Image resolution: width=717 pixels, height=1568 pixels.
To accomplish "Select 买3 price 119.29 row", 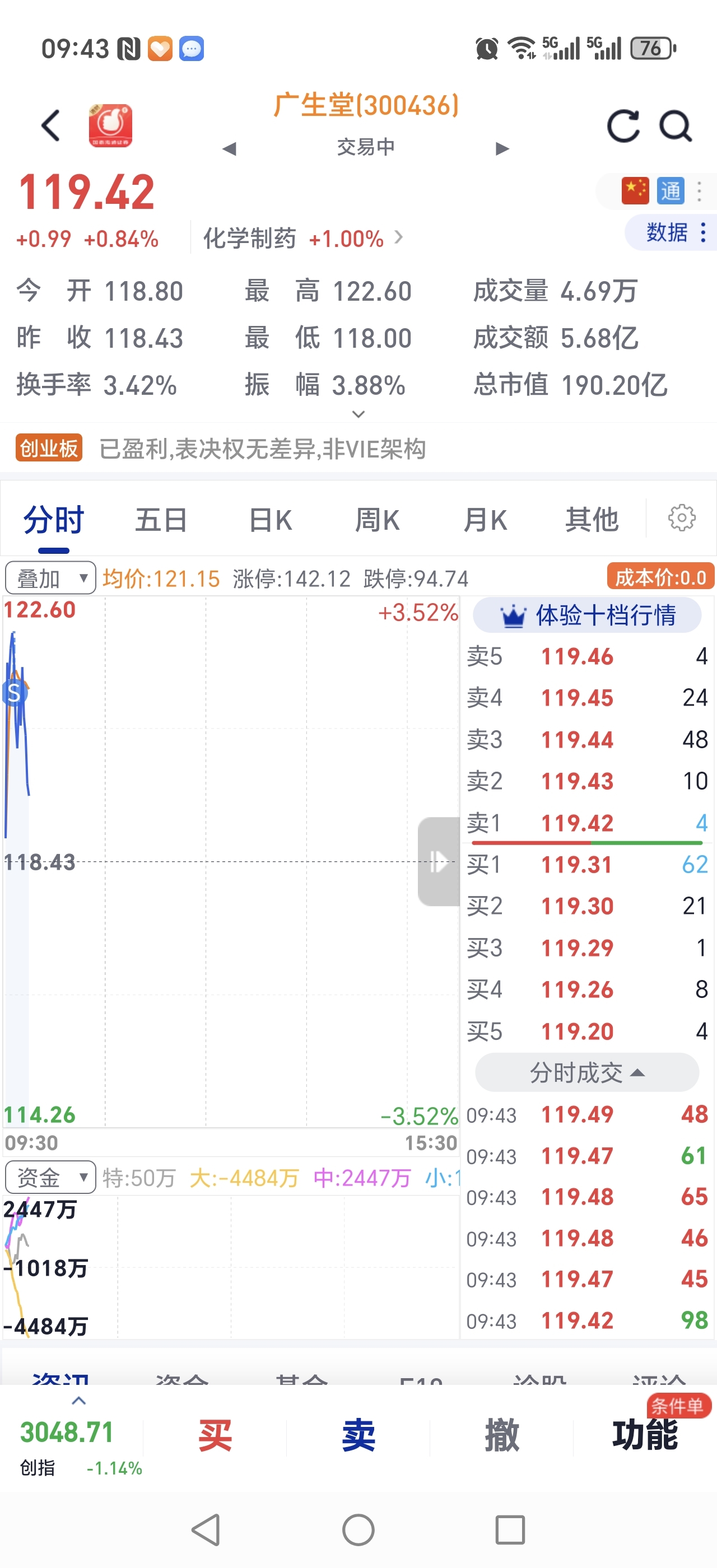I will (x=586, y=948).
